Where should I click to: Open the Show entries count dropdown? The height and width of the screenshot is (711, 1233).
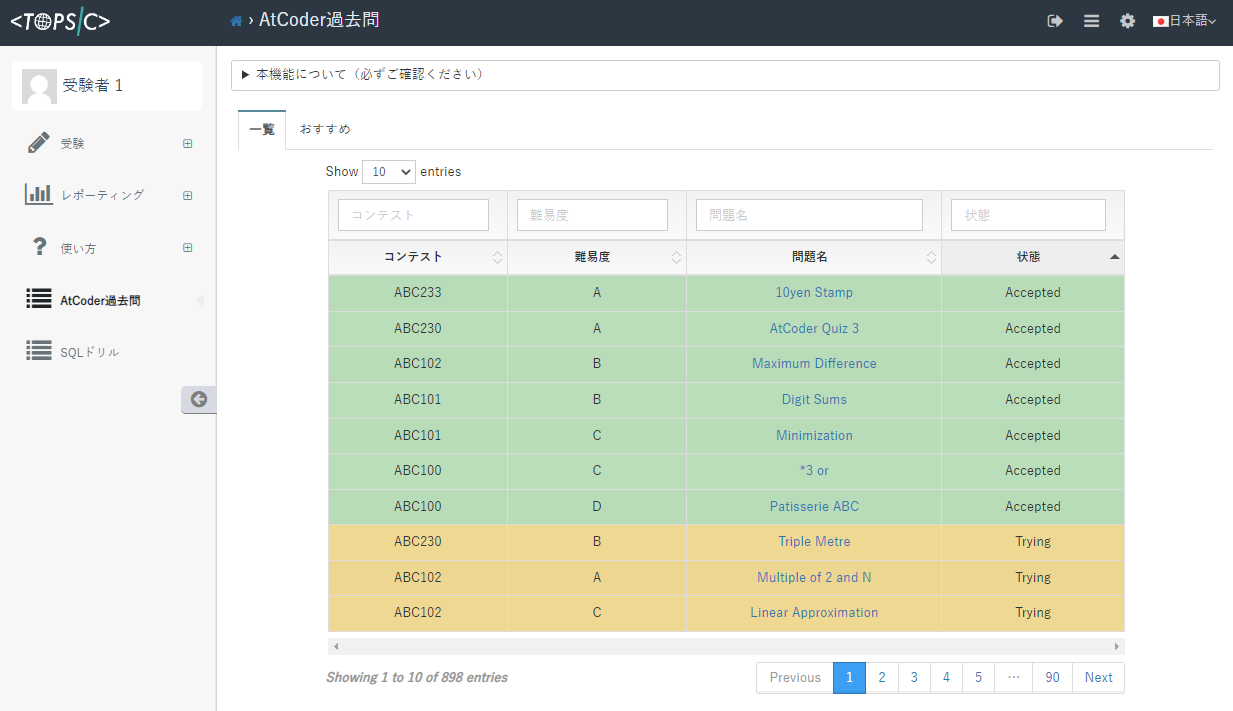point(389,172)
